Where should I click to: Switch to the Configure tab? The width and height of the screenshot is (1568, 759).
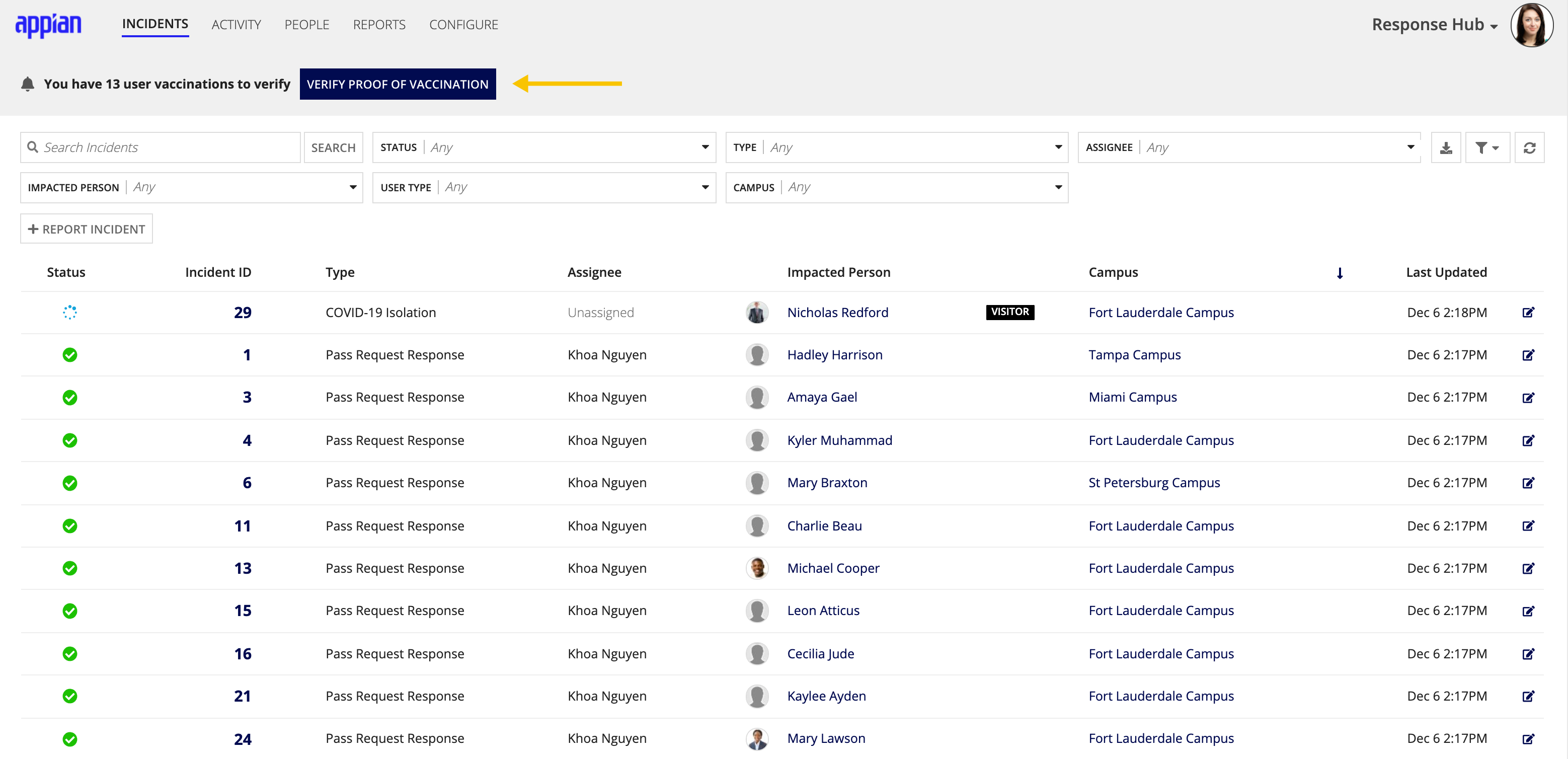pyautogui.click(x=463, y=25)
